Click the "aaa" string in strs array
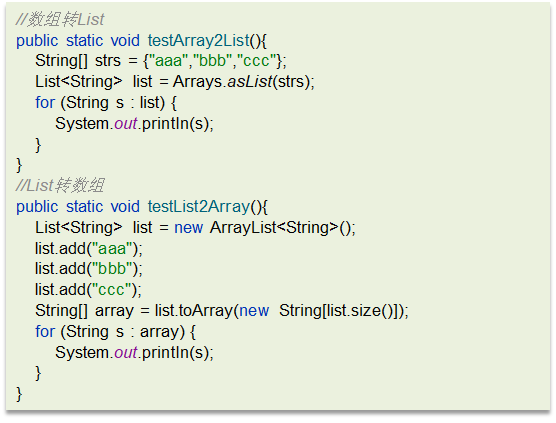 [x=168, y=61]
